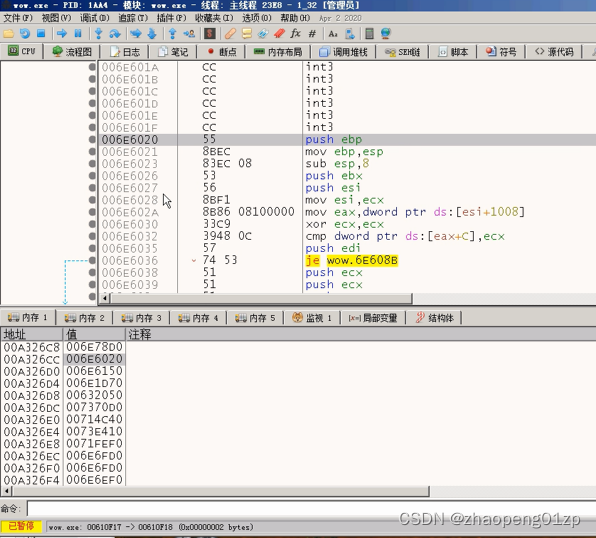Click the String references A icon
Image resolution: width=596 pixels, height=538 pixels.
(333, 33)
